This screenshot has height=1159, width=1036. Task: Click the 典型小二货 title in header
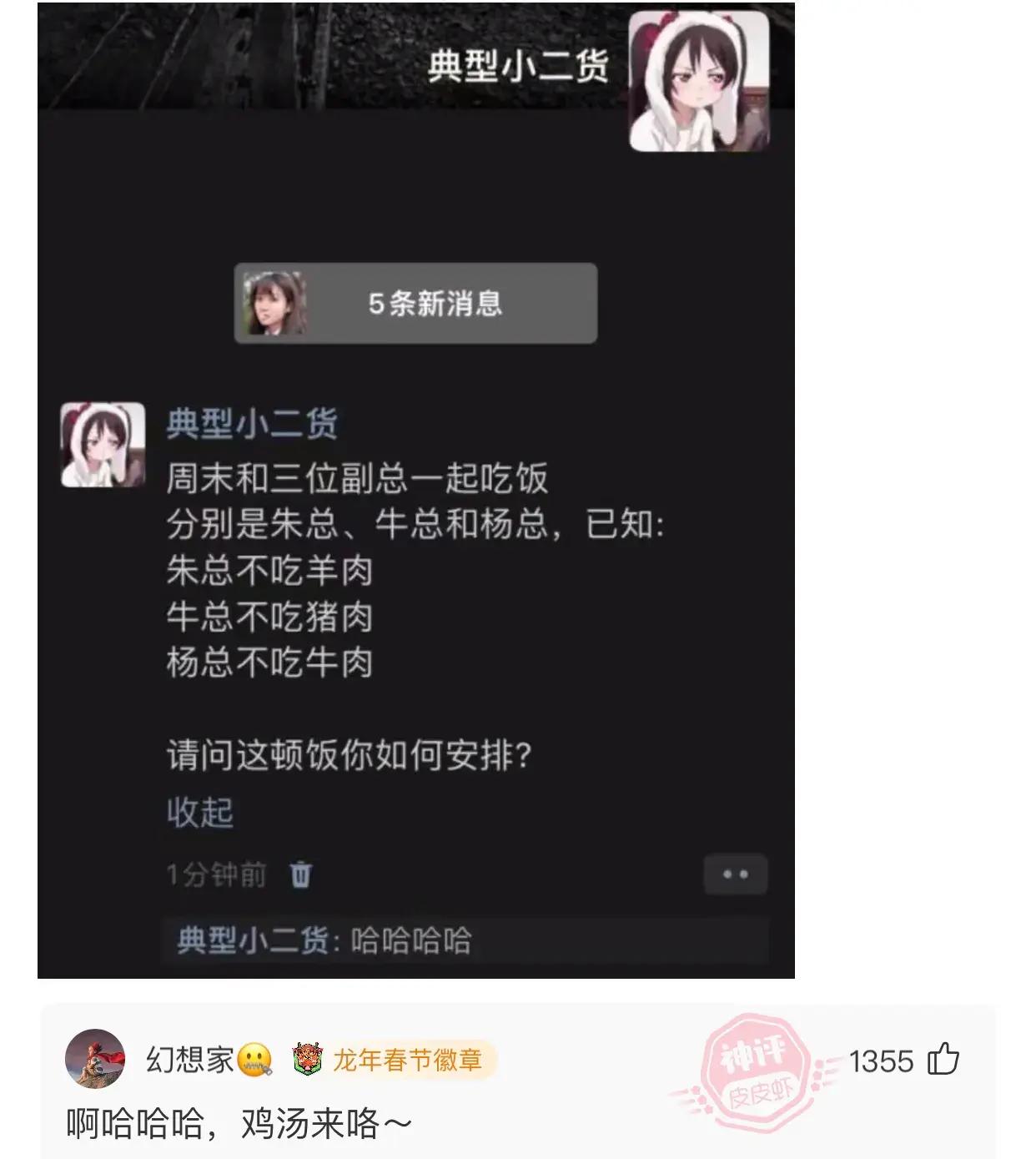coord(518,67)
